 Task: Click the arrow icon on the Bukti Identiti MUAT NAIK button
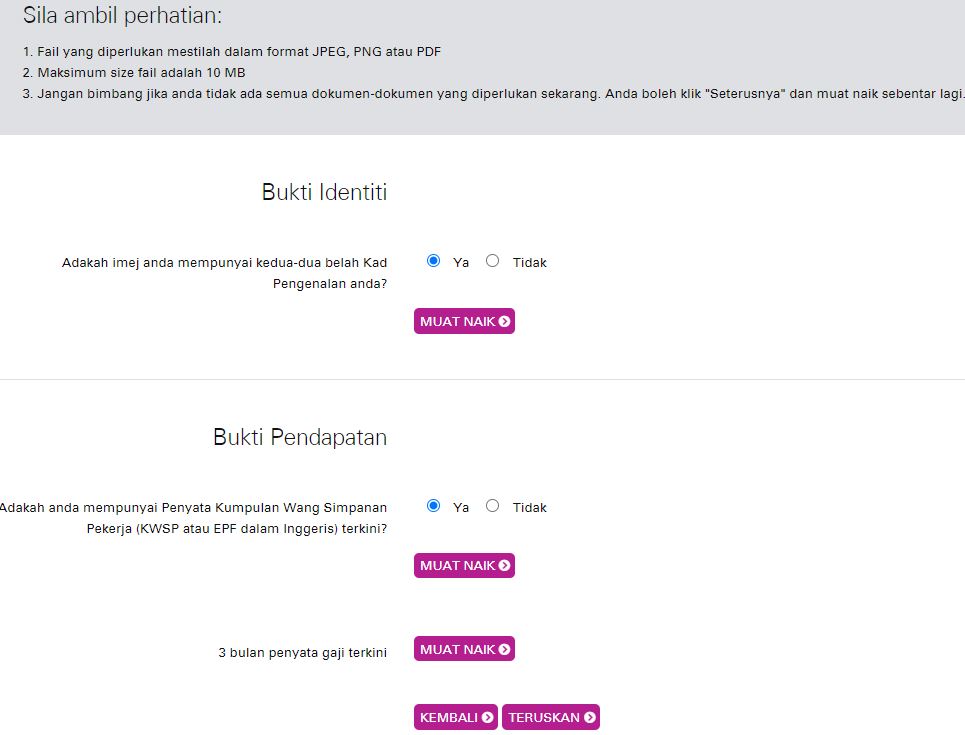(504, 322)
